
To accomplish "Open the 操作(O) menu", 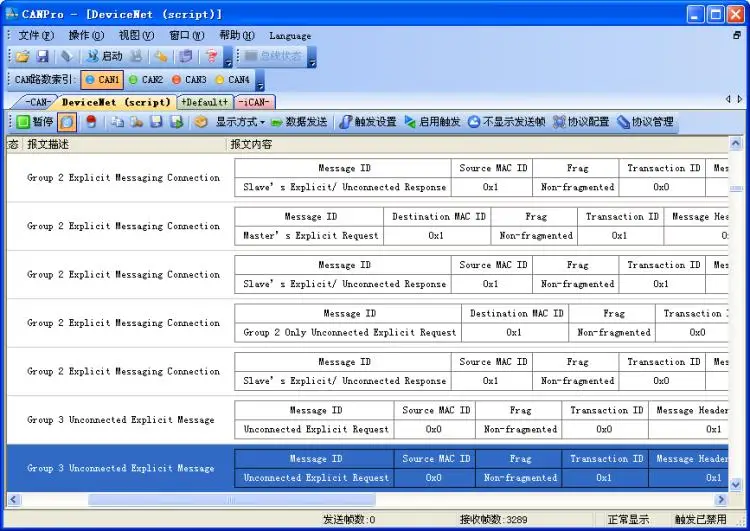I will tap(86, 35).
